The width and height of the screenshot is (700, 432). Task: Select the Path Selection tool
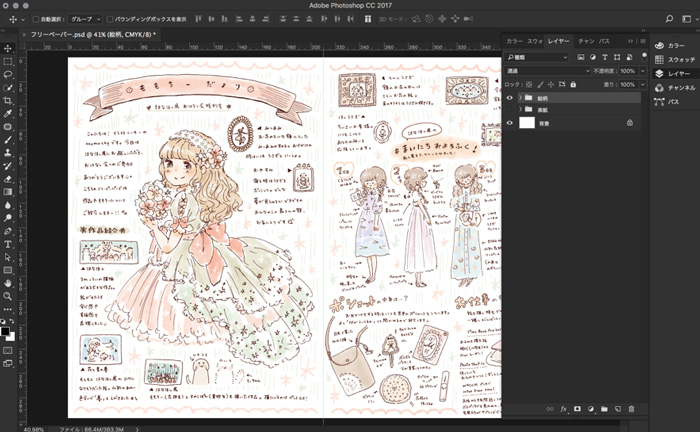click(8, 257)
